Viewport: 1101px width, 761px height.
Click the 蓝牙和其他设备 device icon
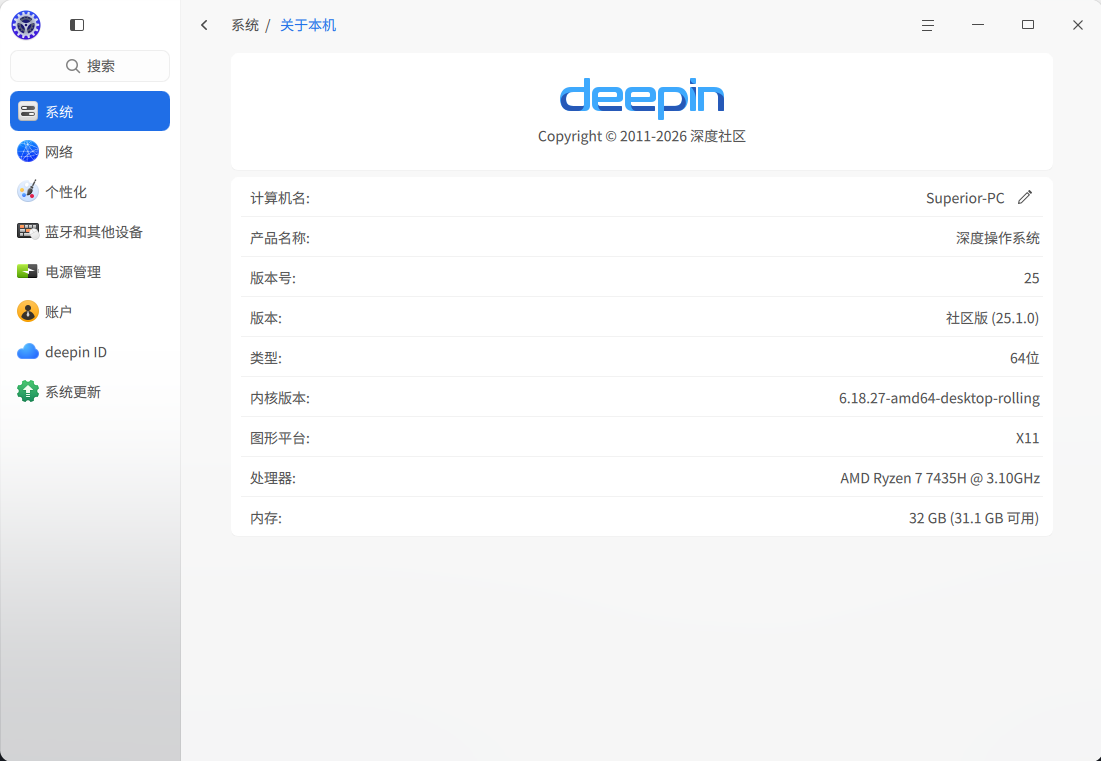28,231
